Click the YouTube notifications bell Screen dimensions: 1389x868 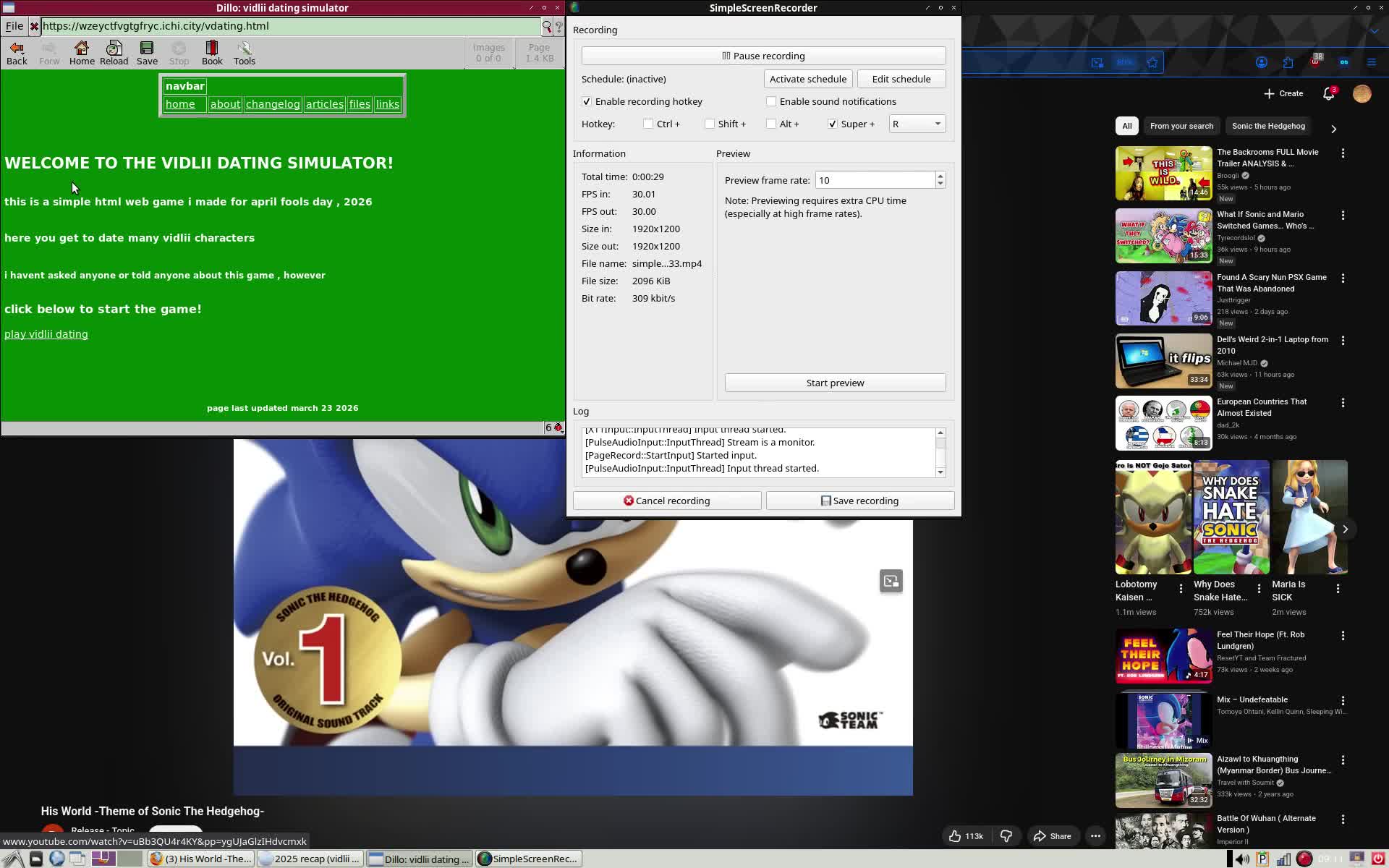(x=1328, y=93)
